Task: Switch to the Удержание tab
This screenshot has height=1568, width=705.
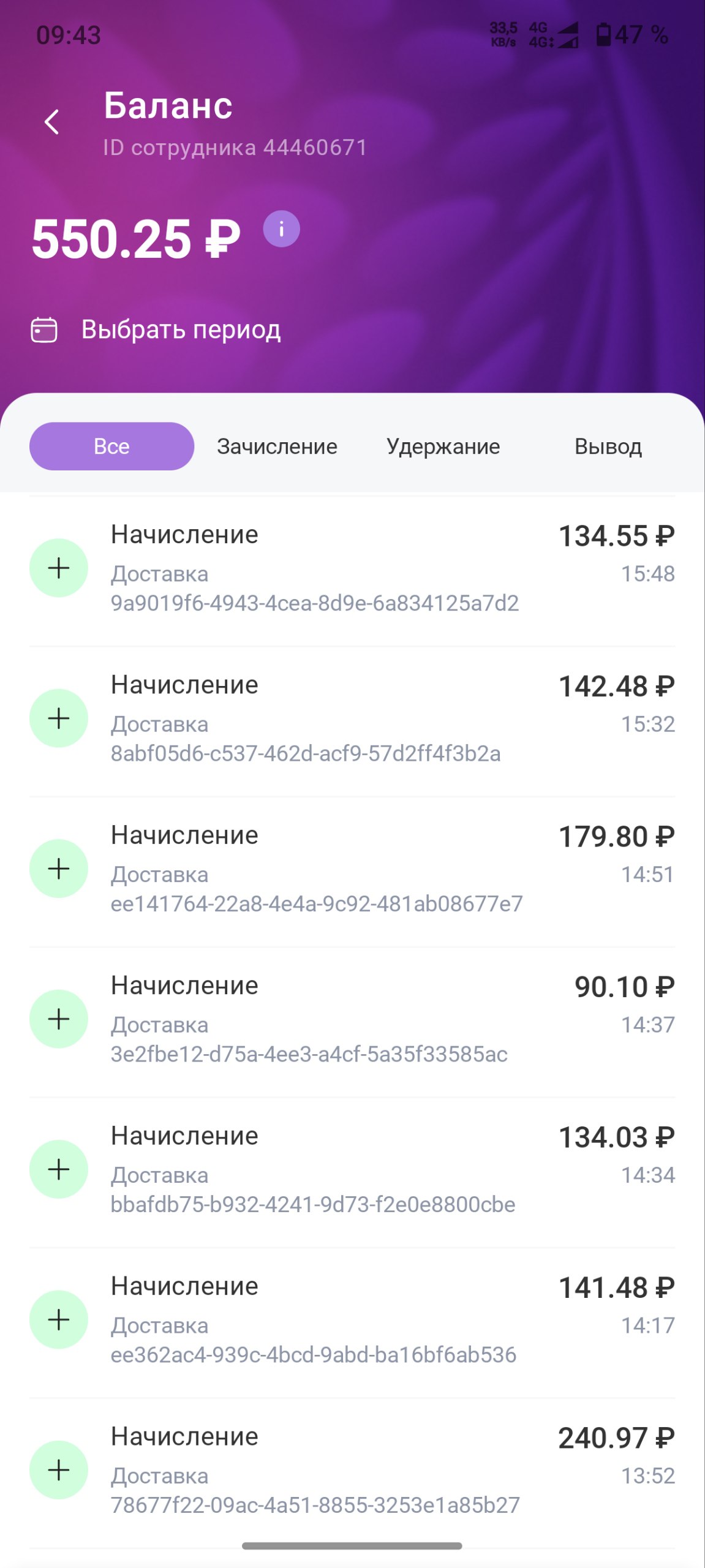Action: (443, 447)
